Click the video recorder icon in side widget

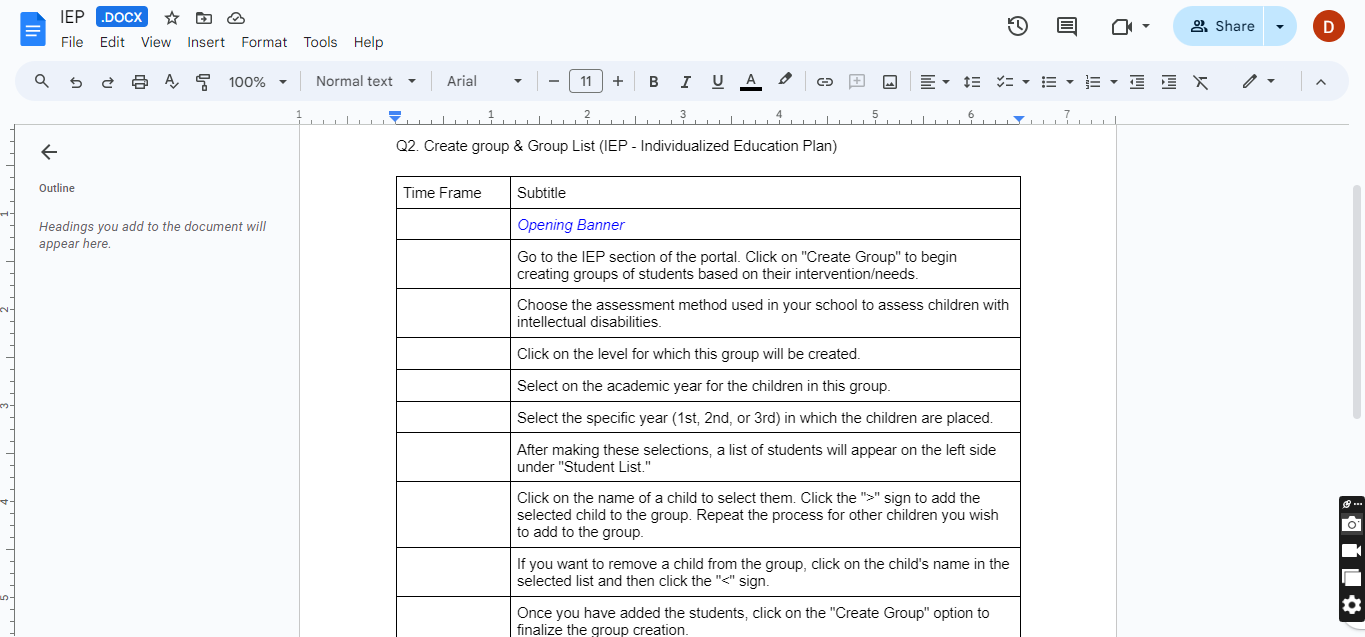[x=1352, y=551]
